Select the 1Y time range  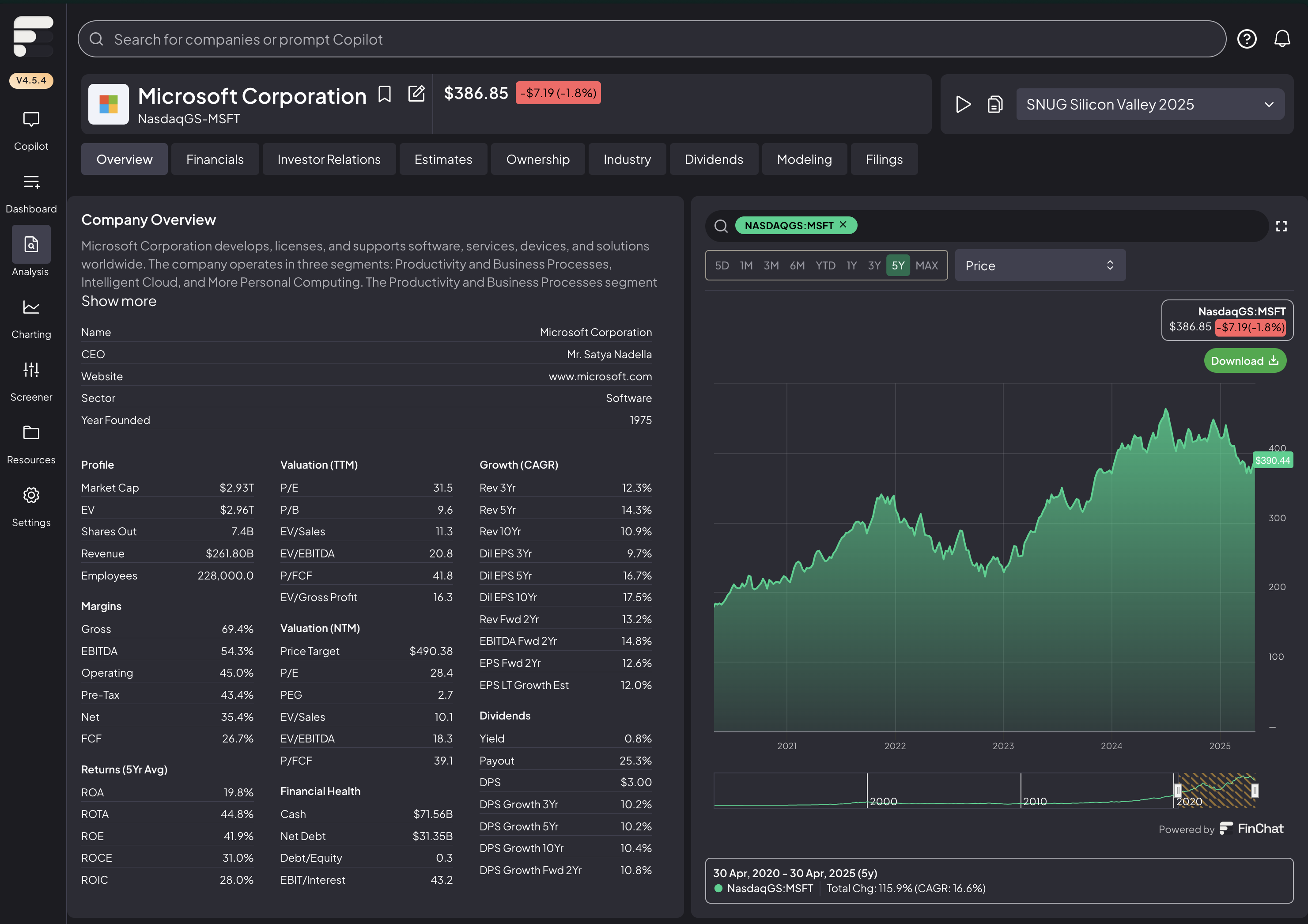coord(851,265)
